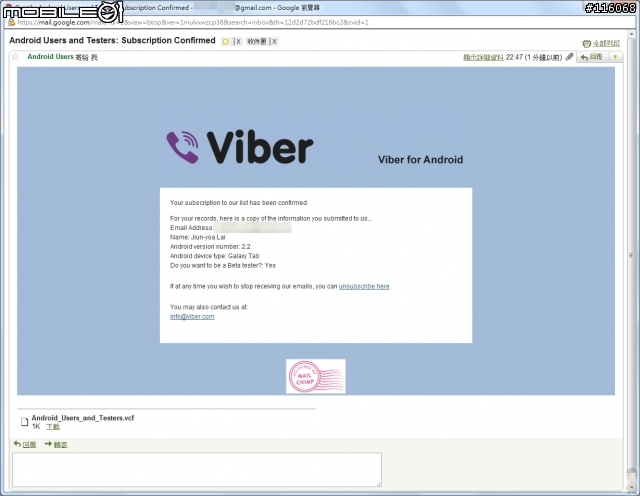The width and height of the screenshot is (640, 496).
Task: Click the paperclip attachment icon in header
Action: click(x=569, y=57)
